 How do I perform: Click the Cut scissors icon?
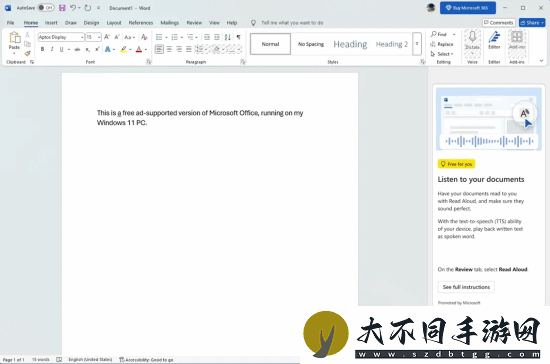coord(27,35)
